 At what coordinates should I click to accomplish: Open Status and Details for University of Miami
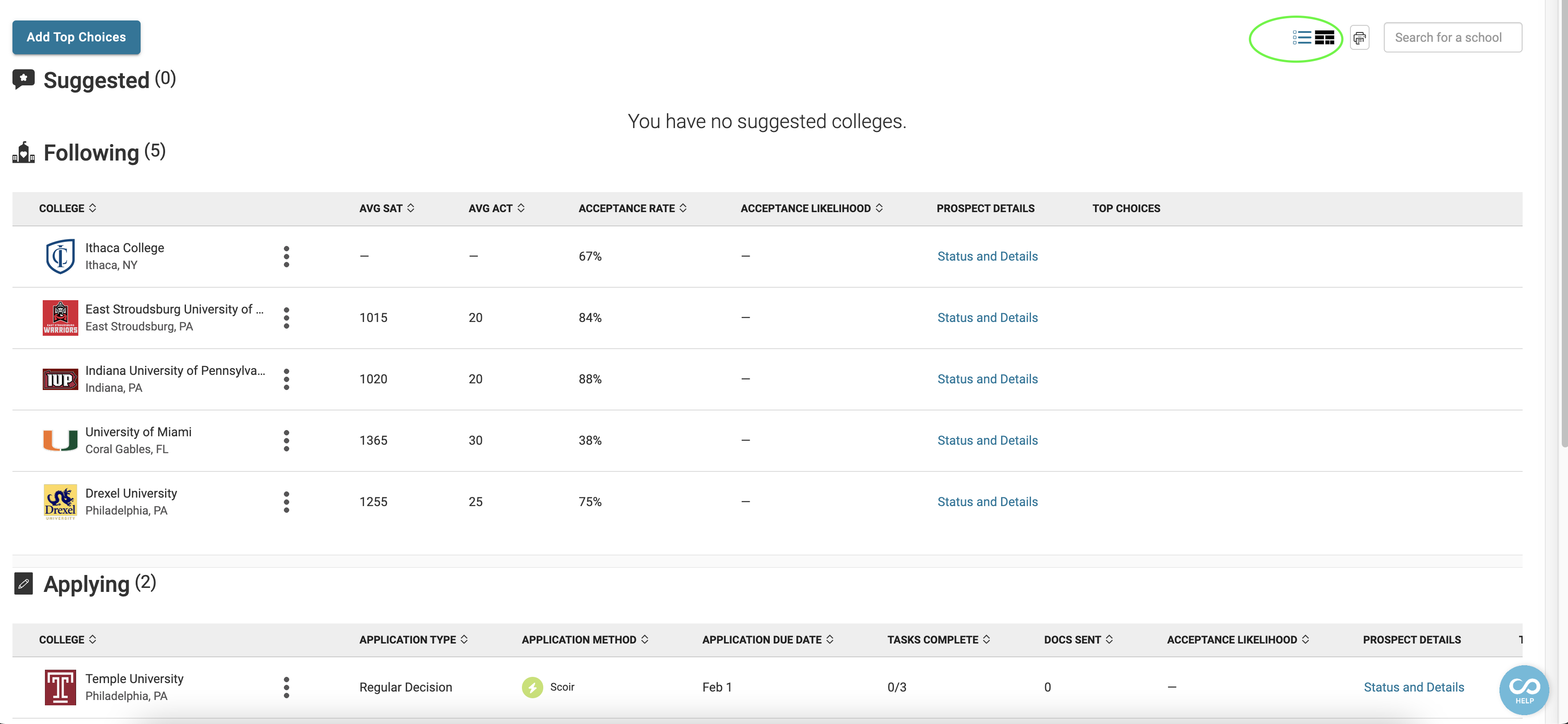tap(987, 441)
